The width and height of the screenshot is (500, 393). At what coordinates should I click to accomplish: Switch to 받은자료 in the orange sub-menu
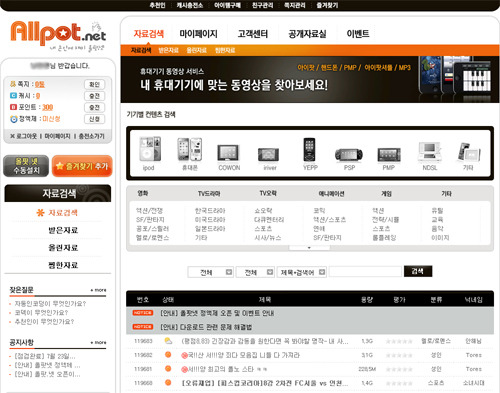(x=169, y=50)
